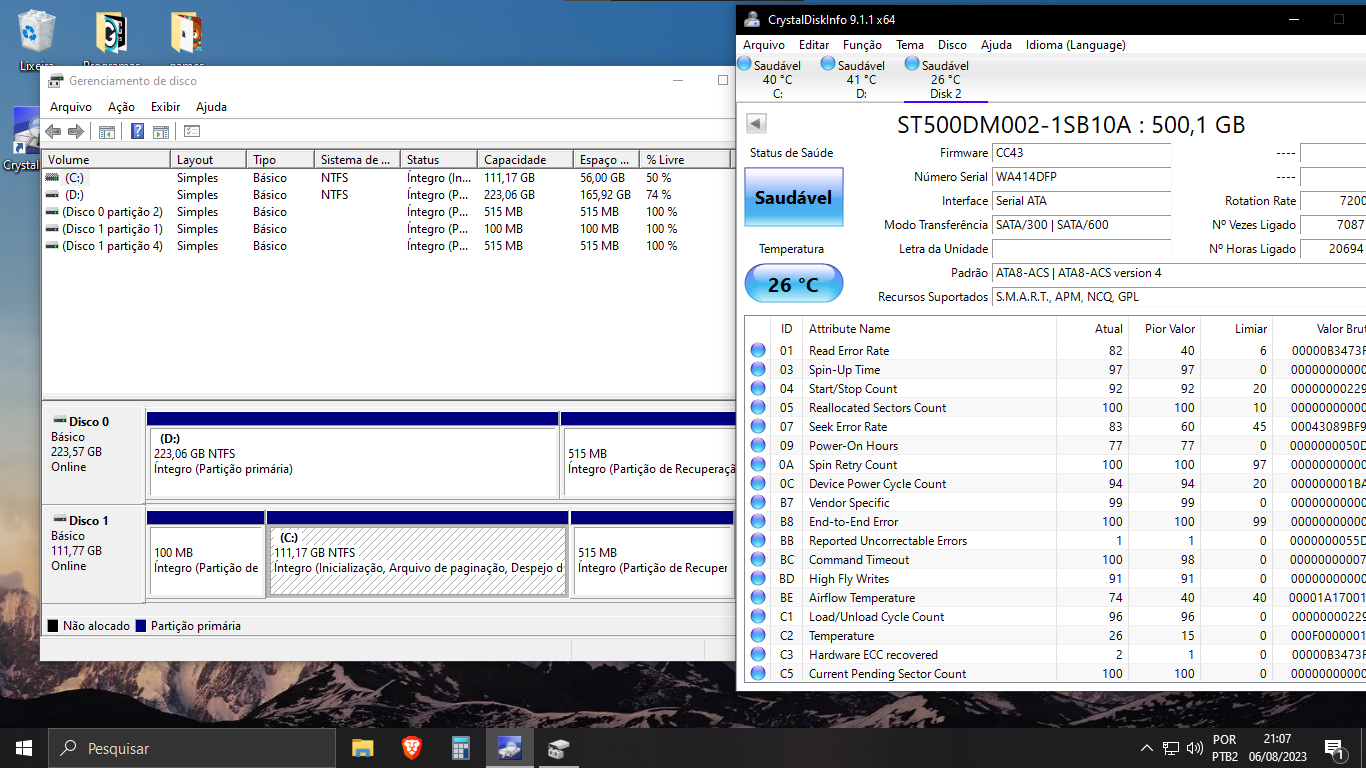
Task: Select (D:) volume row in list
Action: (387, 195)
